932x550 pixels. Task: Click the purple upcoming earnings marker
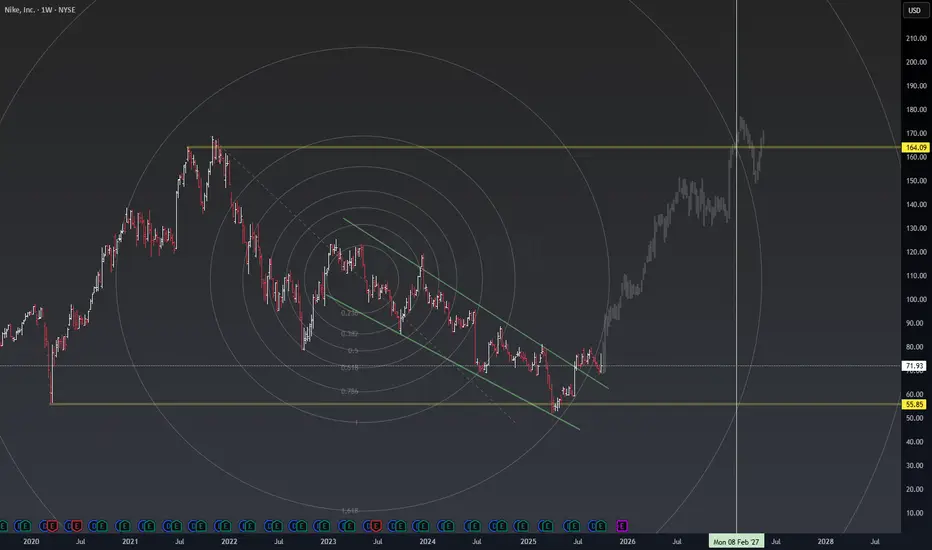622,526
